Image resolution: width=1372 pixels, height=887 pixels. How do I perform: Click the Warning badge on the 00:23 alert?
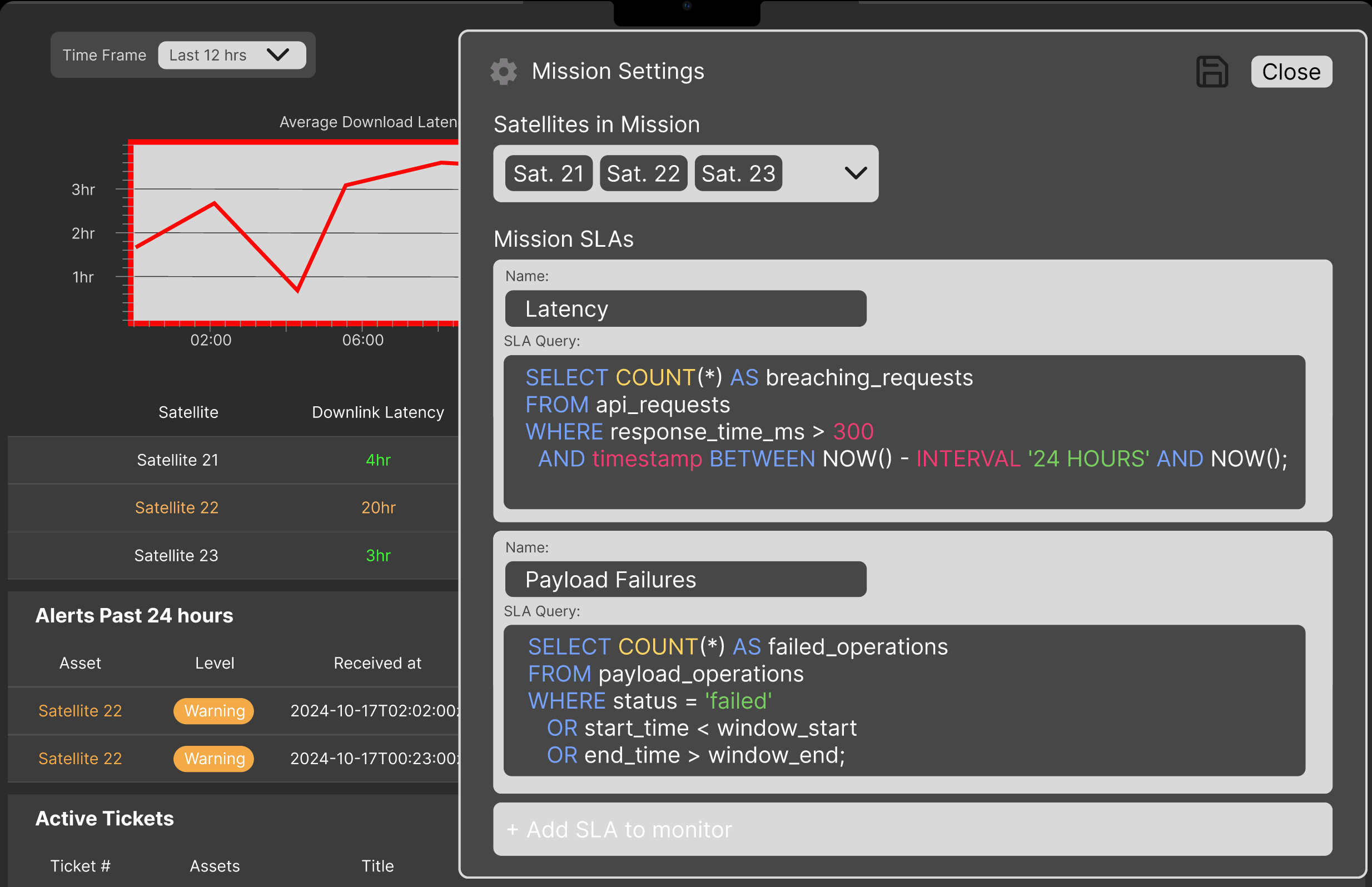pos(213,759)
